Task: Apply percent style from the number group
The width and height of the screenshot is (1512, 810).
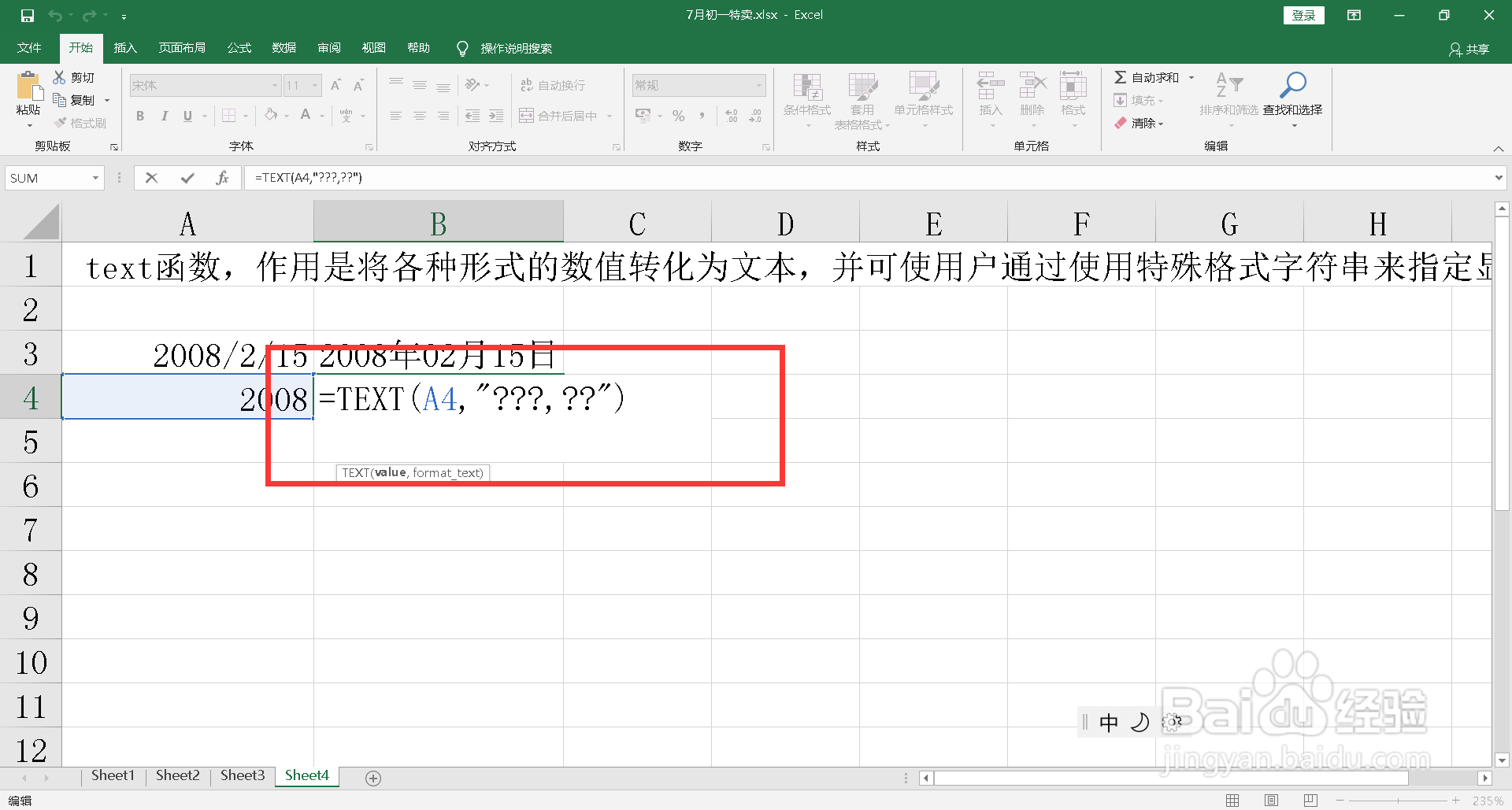Action: 678,116
